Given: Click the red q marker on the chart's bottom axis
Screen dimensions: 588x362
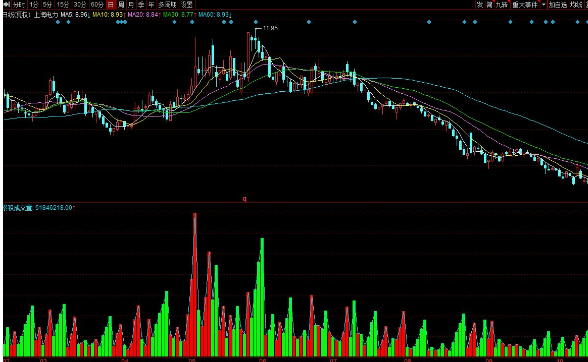Looking at the screenshot, I should [x=244, y=199].
